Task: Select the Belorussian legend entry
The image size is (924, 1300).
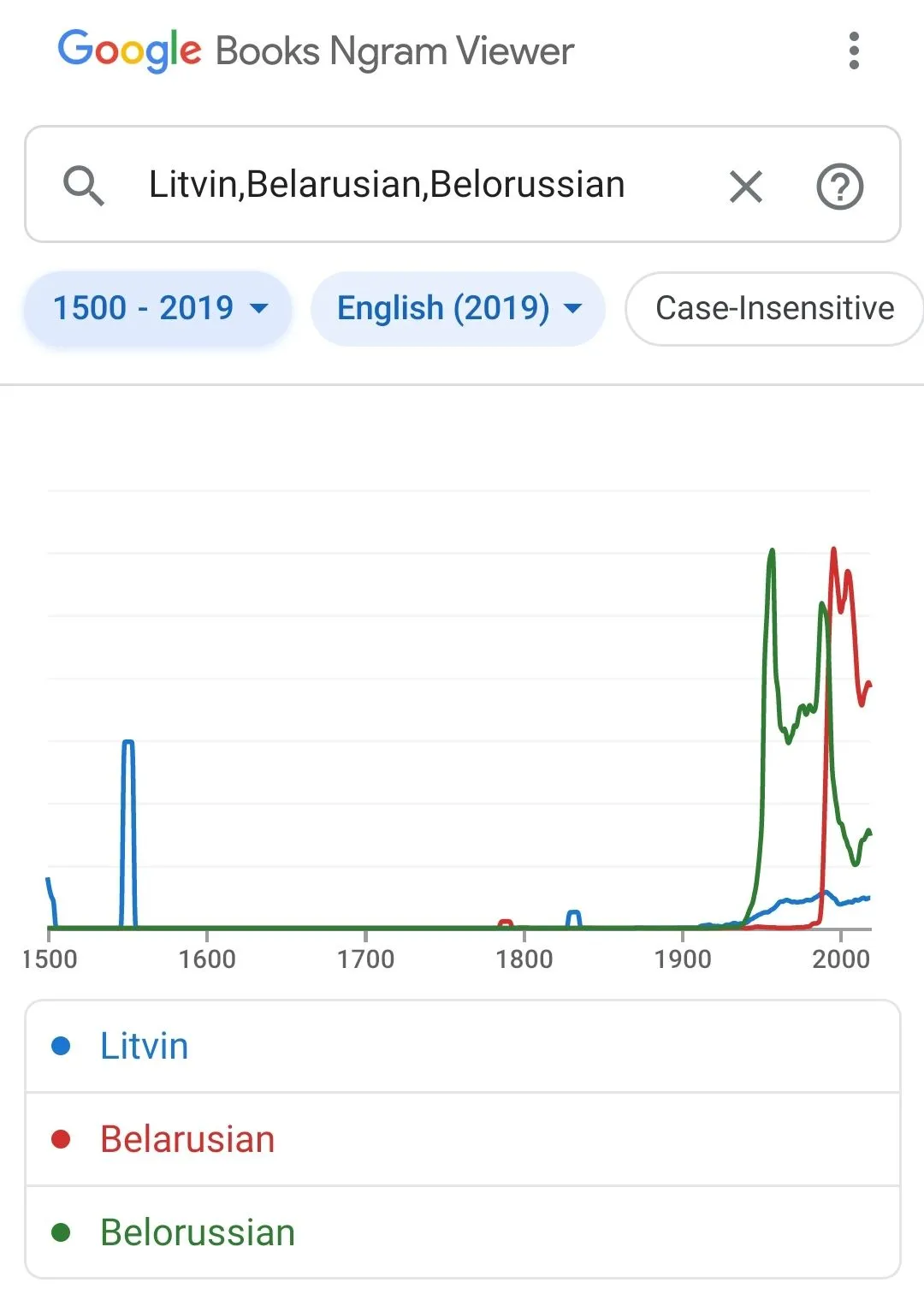Action: tap(198, 1232)
